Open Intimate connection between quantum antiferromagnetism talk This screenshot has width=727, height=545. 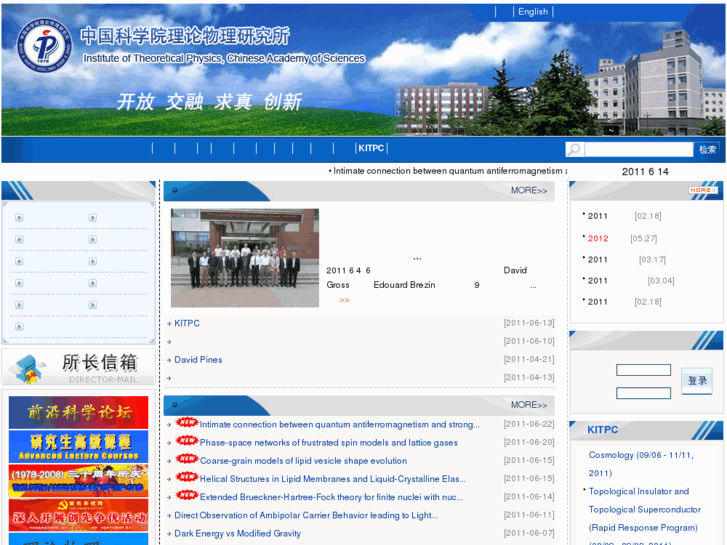coord(339,424)
